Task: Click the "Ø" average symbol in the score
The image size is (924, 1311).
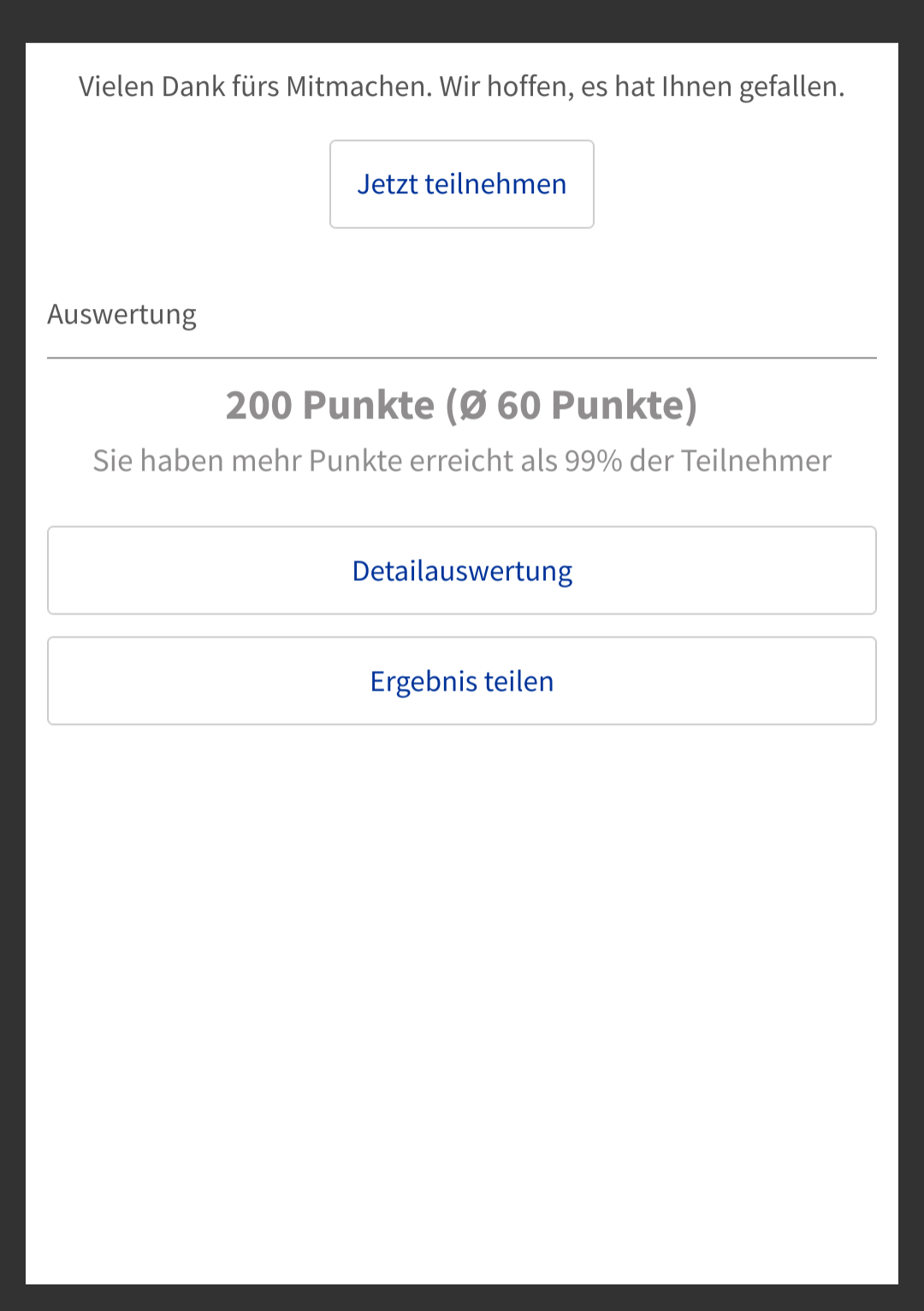Action: [474, 406]
